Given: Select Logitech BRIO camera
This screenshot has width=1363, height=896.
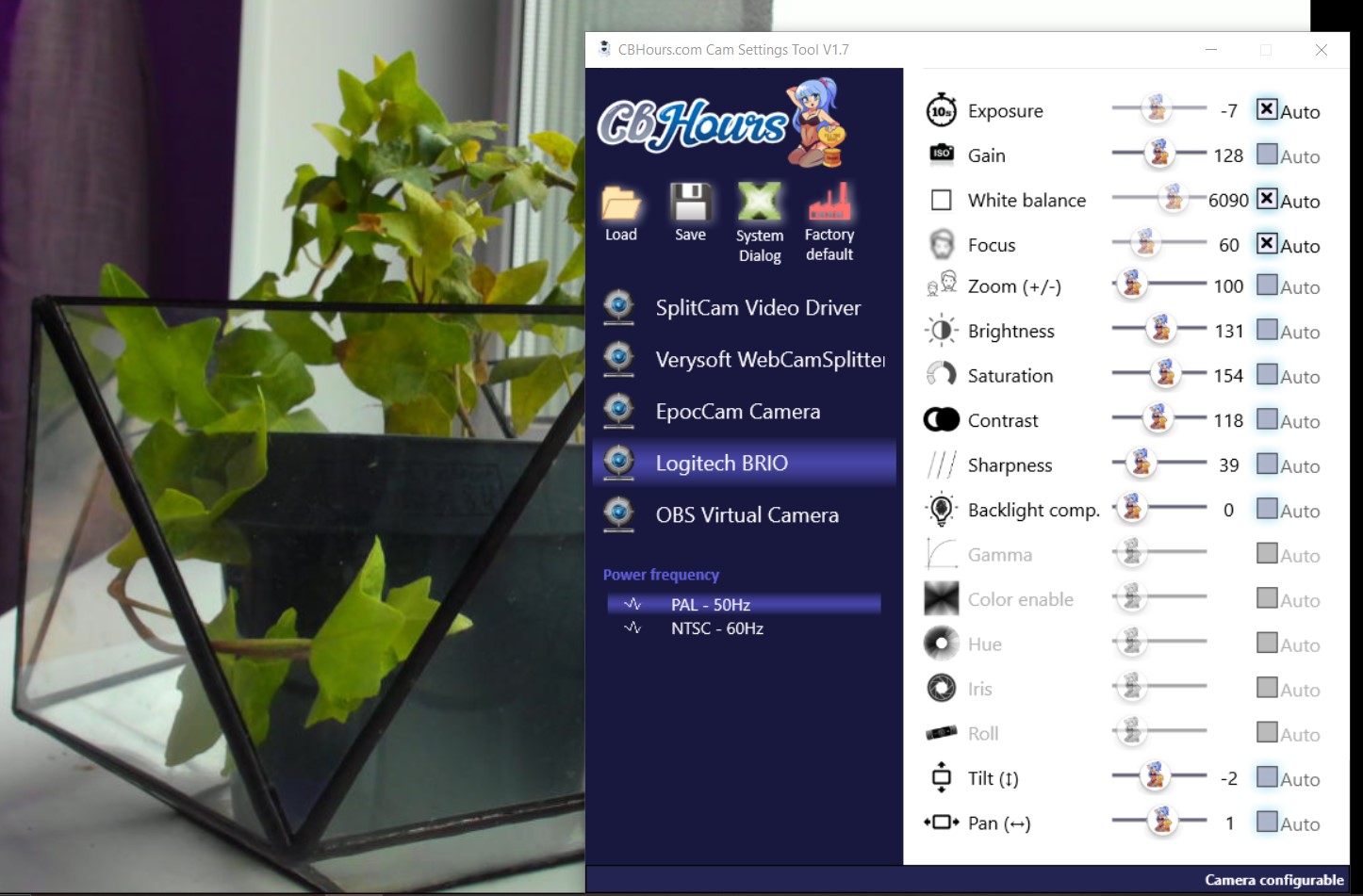Looking at the screenshot, I should click(x=744, y=463).
